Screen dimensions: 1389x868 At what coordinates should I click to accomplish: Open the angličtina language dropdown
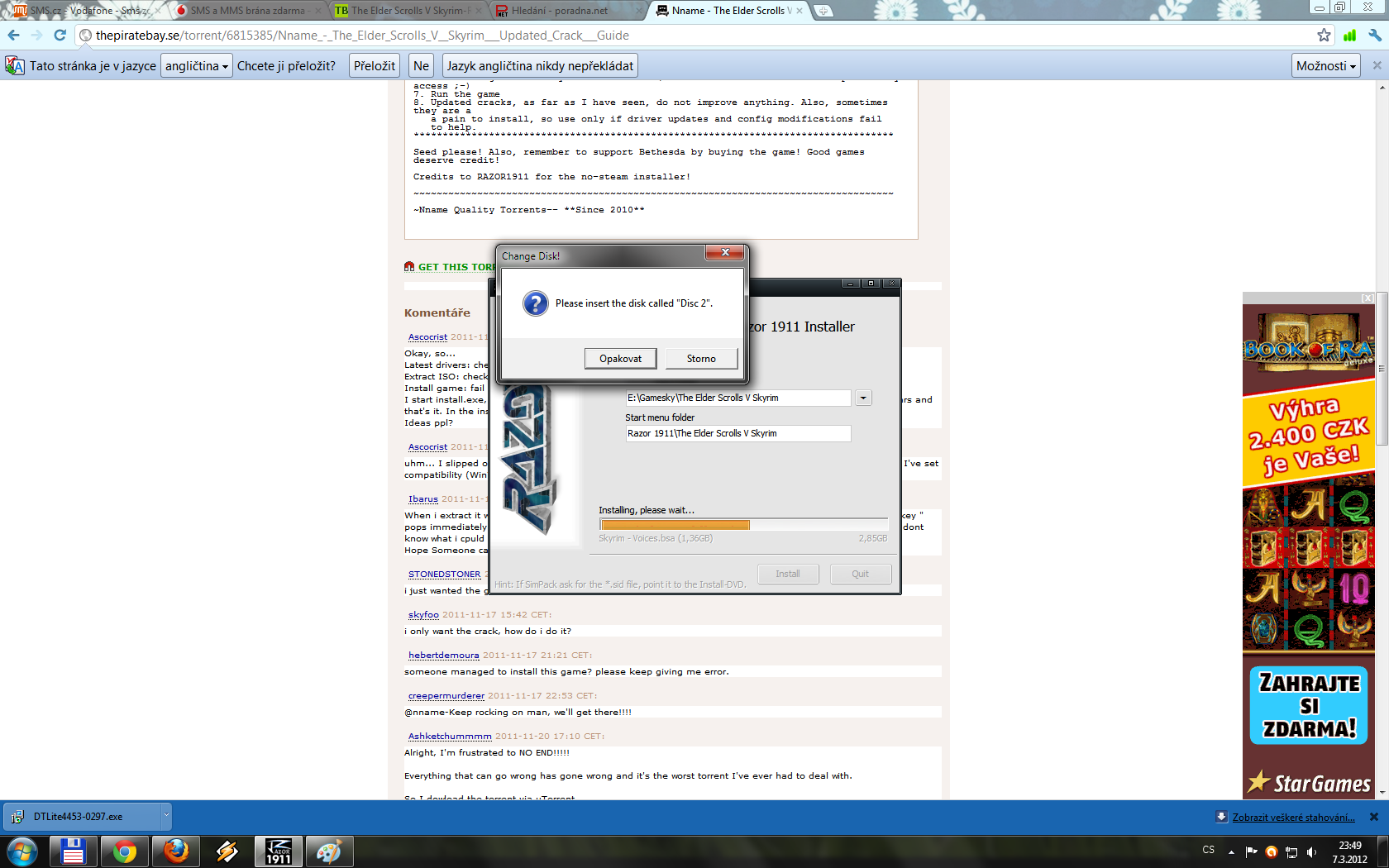click(196, 66)
